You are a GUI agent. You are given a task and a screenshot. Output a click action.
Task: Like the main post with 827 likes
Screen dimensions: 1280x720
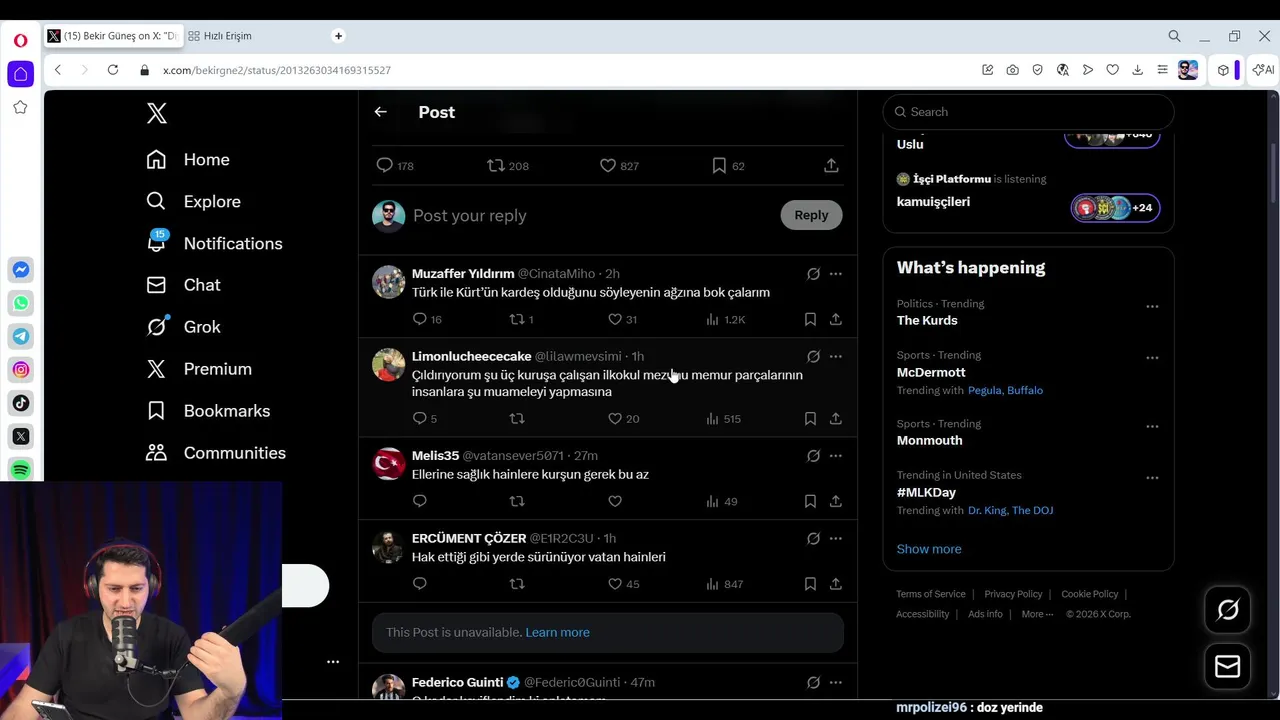pos(608,165)
